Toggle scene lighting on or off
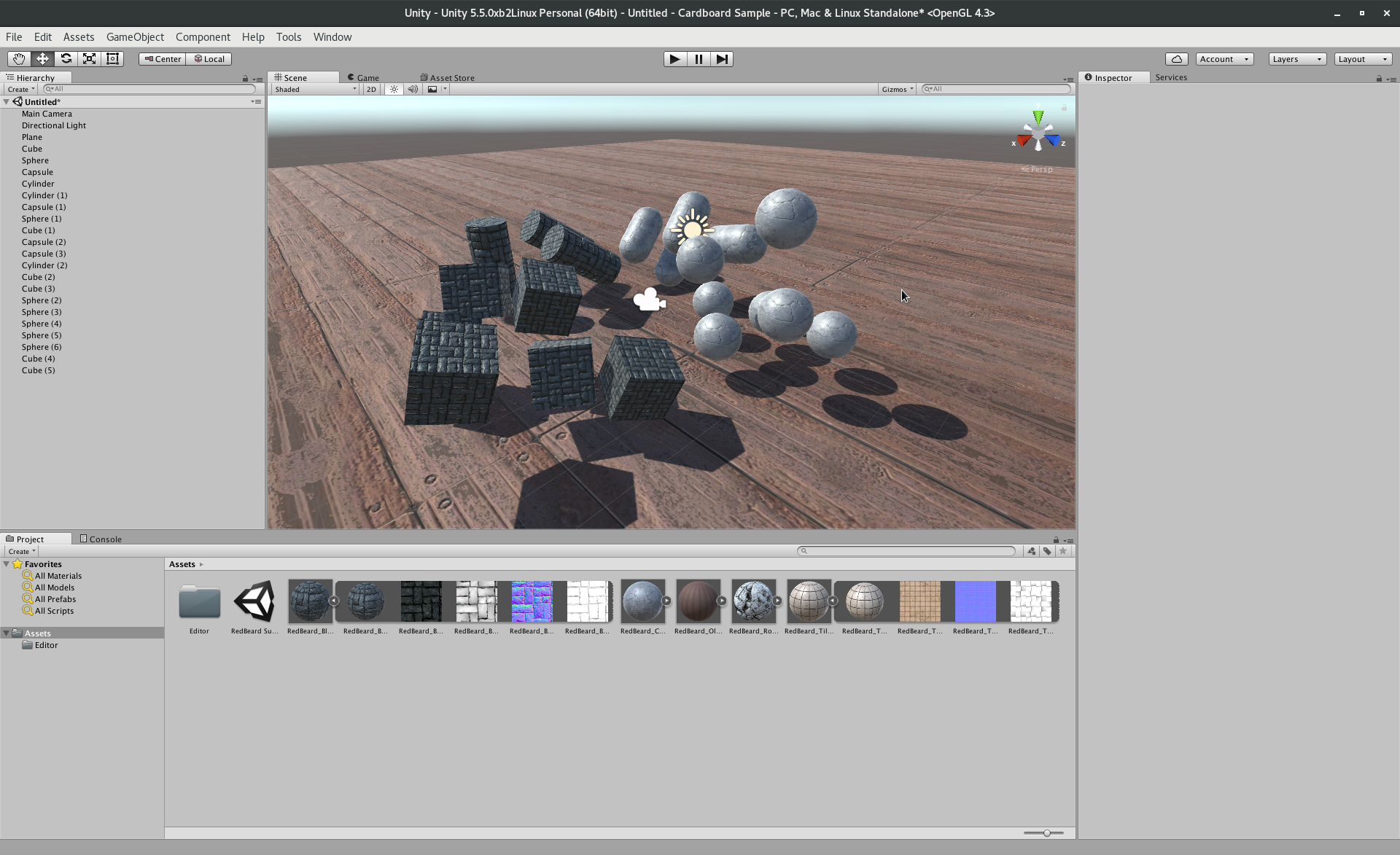Image resolution: width=1400 pixels, height=855 pixels. point(394,89)
